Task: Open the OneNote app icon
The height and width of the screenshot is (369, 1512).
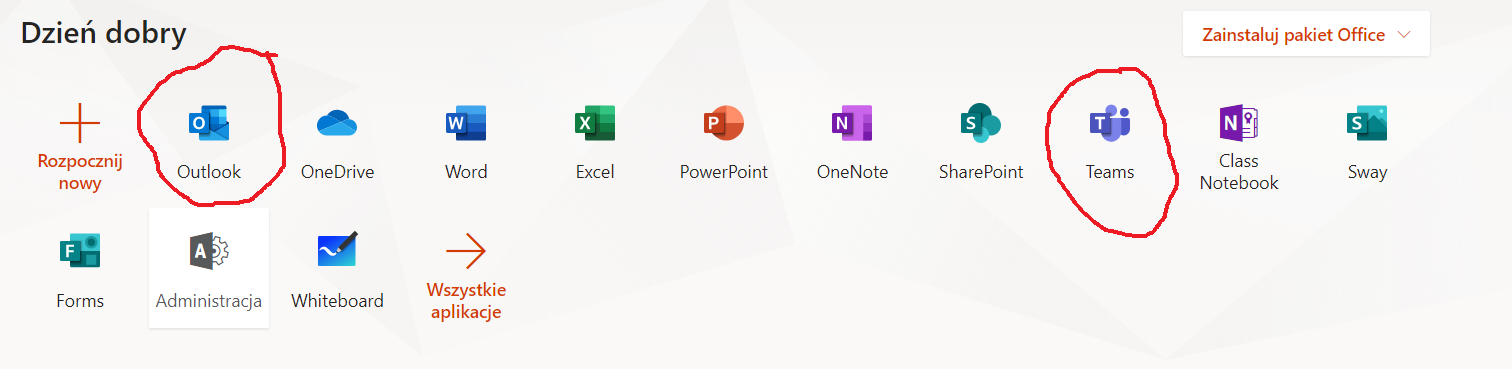Action: 852,123
